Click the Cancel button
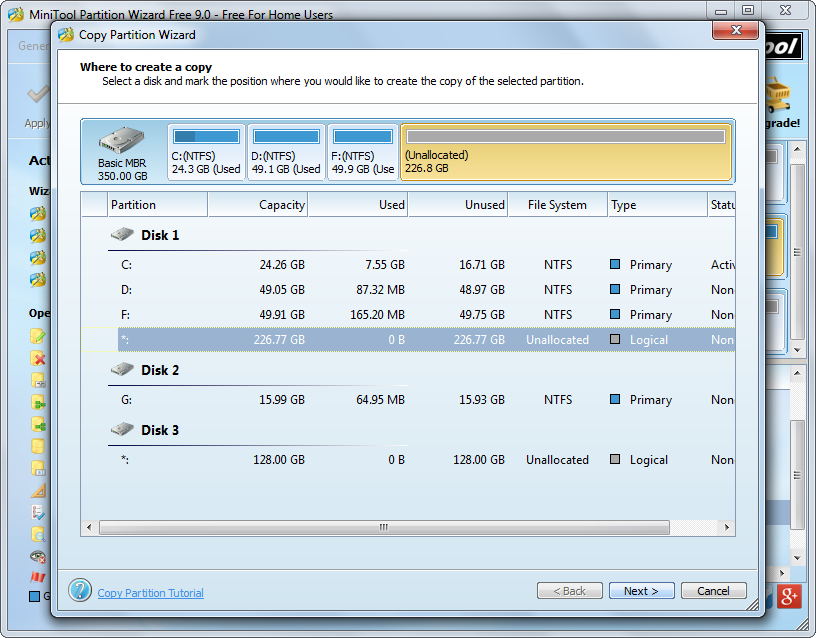Screen dimensions: 816x638 point(713,591)
